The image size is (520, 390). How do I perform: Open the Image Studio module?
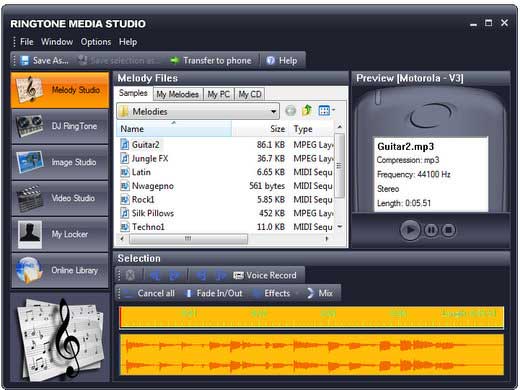60,162
